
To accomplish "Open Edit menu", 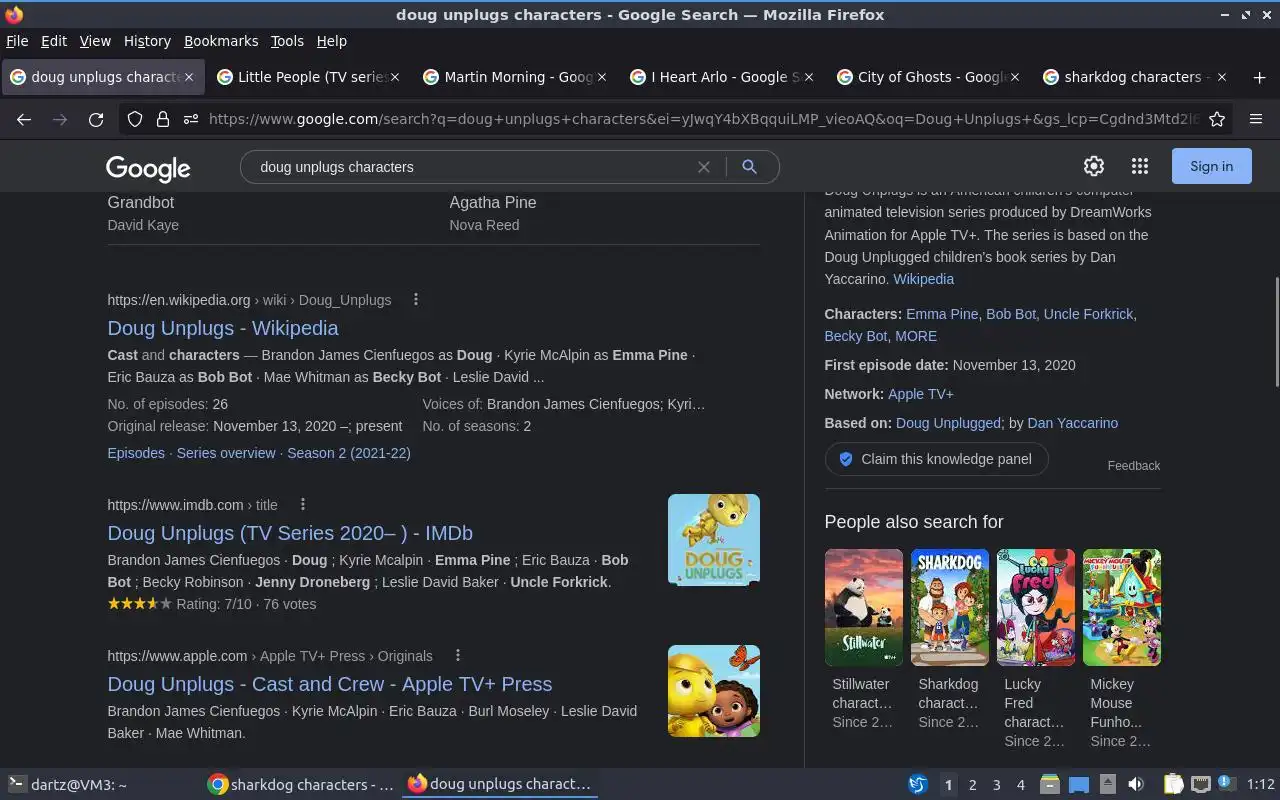I will (54, 41).
